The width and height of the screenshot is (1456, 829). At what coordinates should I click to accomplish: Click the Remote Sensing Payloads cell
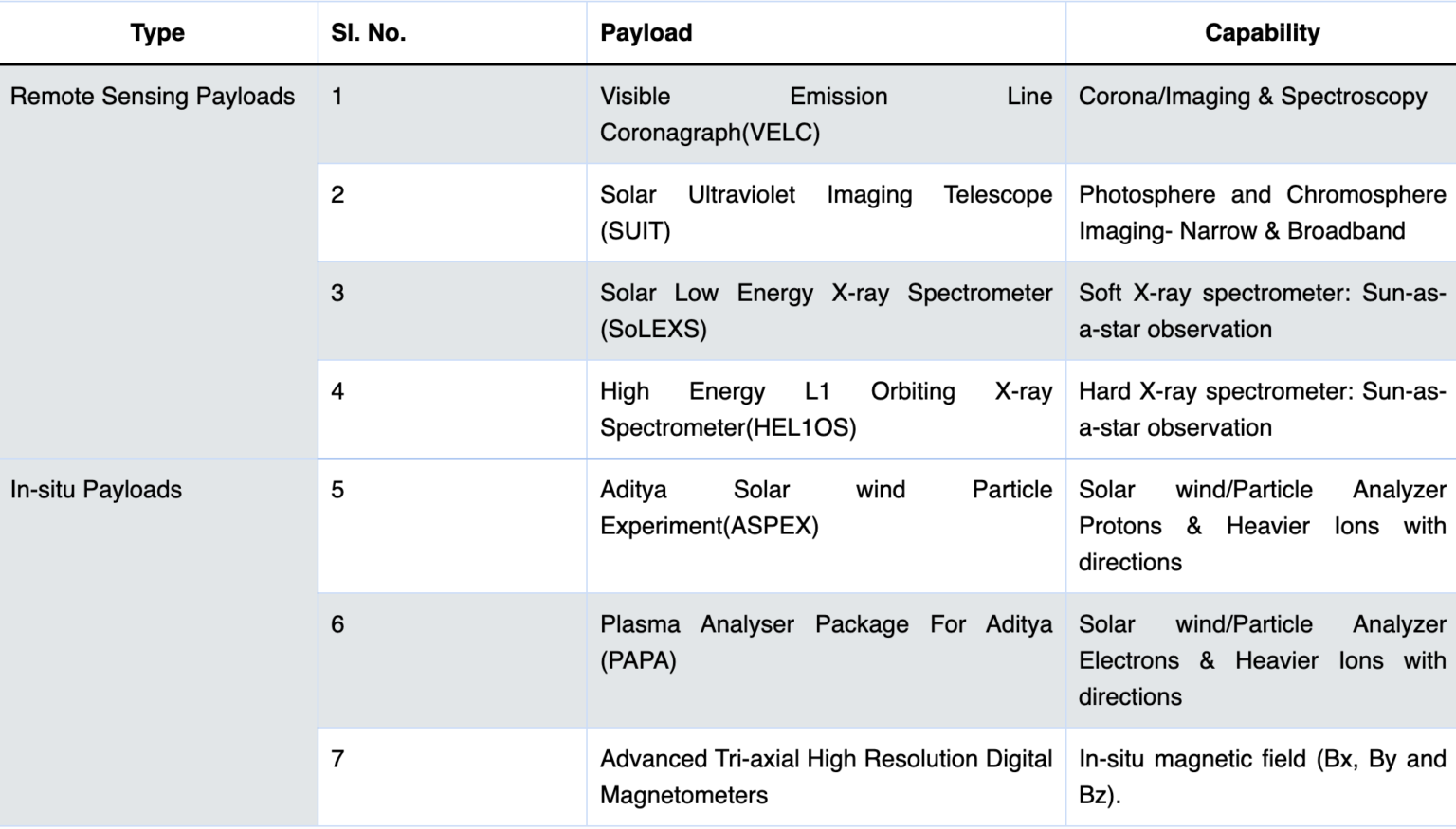153,97
